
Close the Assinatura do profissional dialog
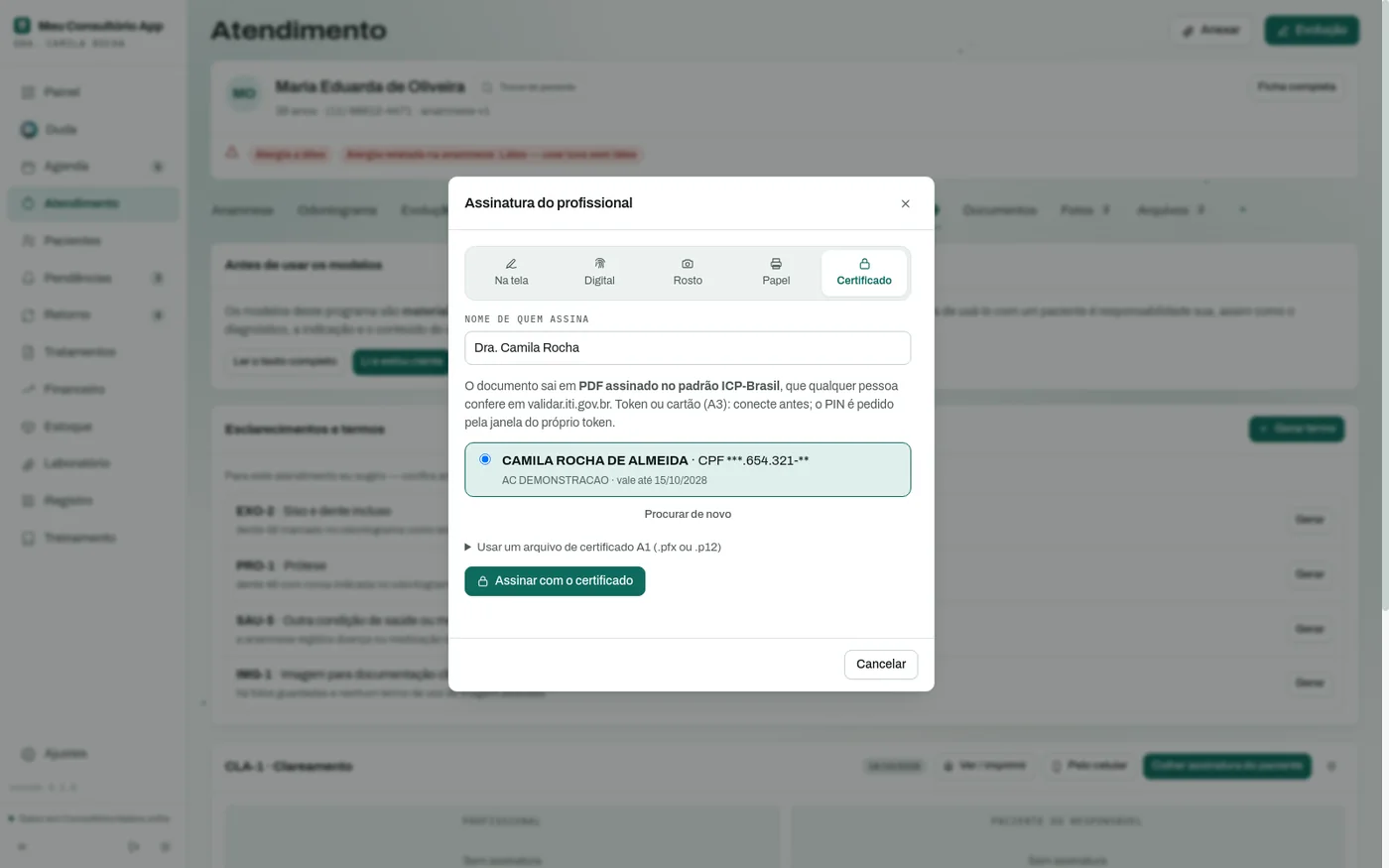click(x=905, y=203)
